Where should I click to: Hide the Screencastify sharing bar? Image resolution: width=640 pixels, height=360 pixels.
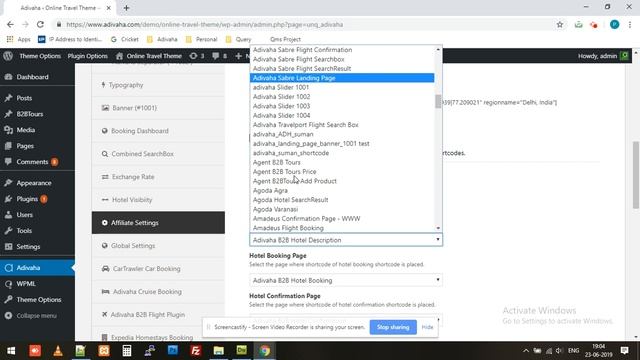point(427,327)
